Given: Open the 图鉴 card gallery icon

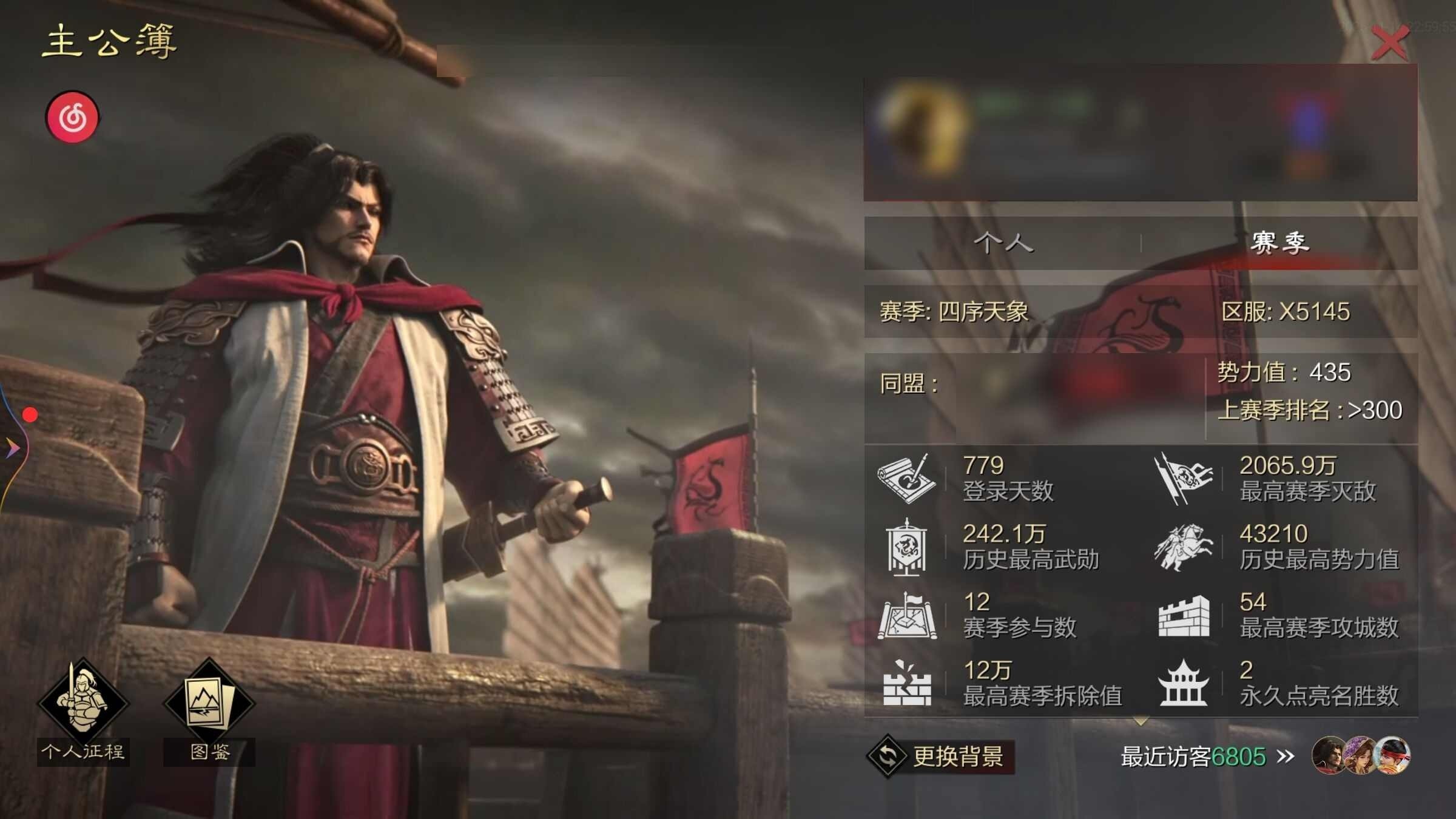Looking at the screenshot, I should pos(209,703).
